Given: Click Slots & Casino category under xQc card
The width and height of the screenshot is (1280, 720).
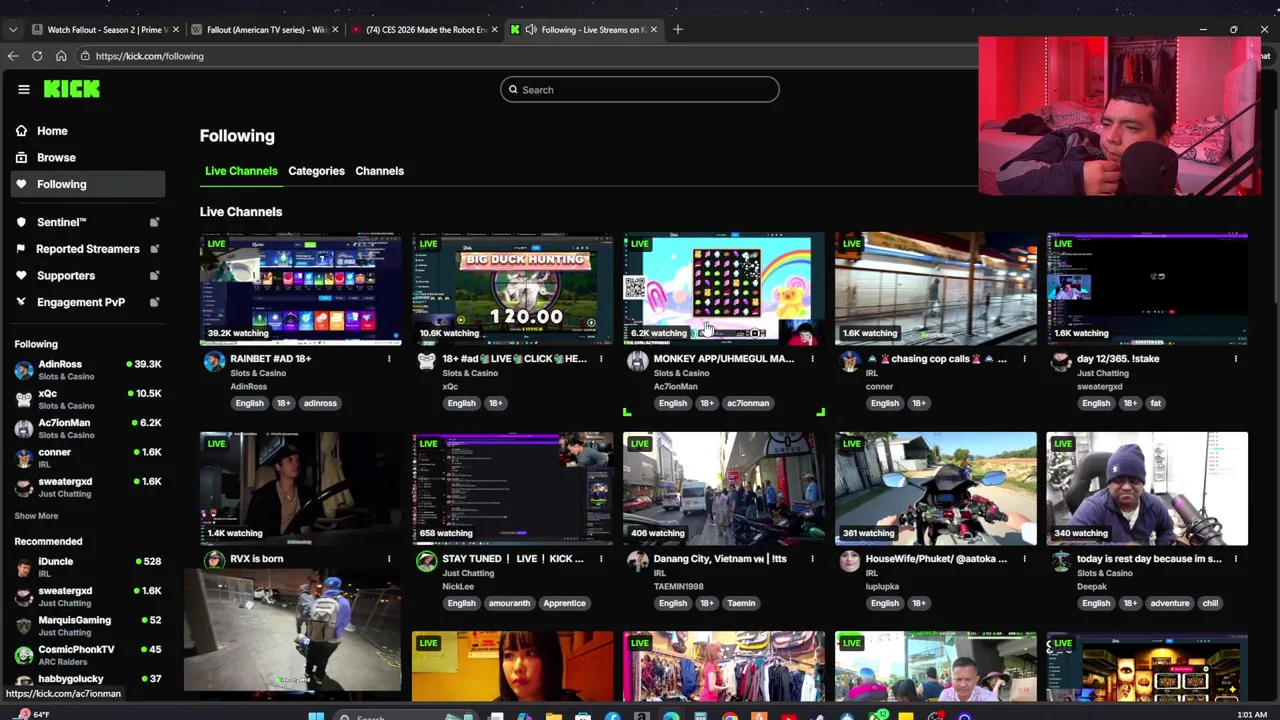Looking at the screenshot, I should pyautogui.click(x=470, y=373).
